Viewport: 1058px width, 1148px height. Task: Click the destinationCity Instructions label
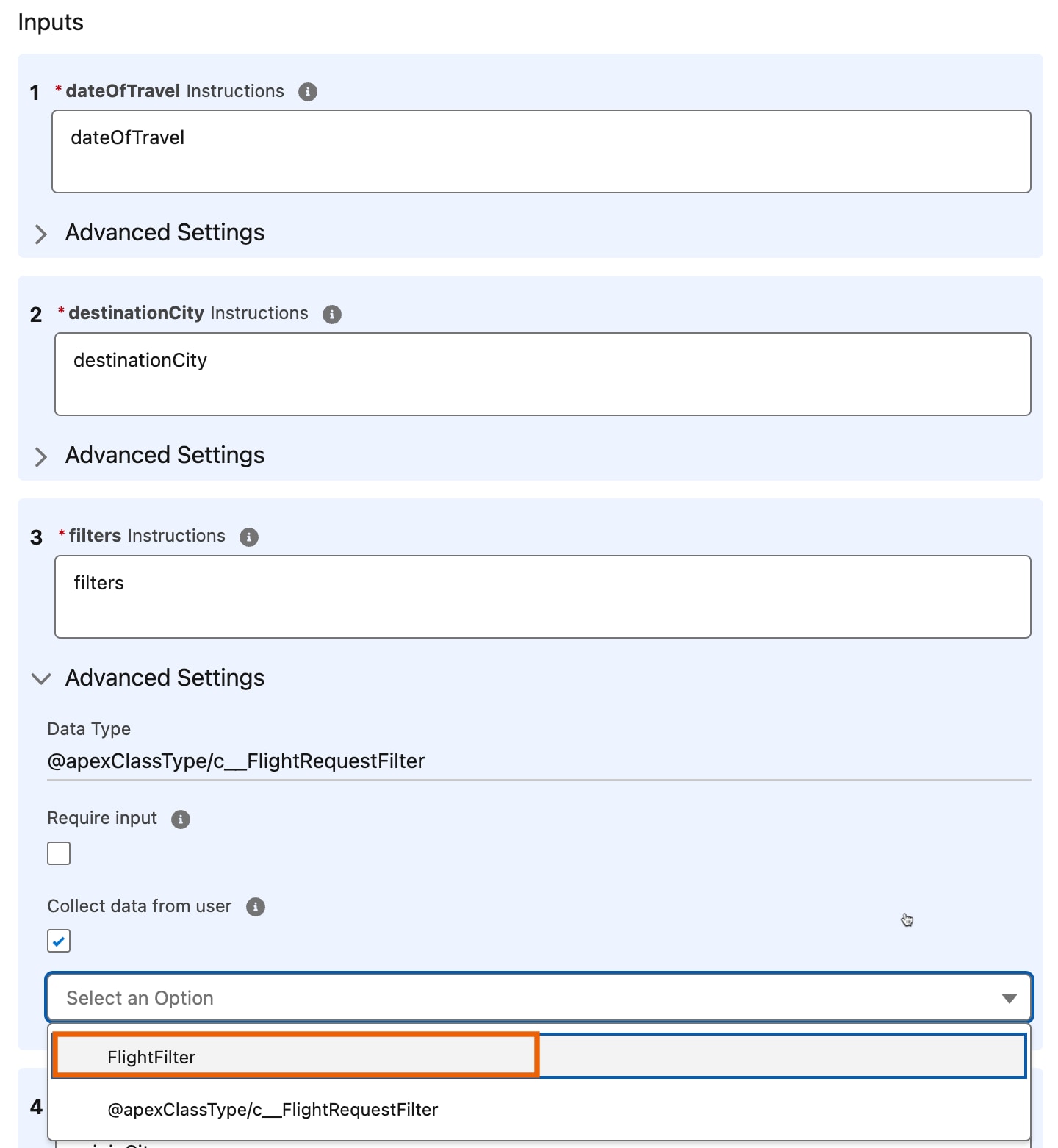188,313
